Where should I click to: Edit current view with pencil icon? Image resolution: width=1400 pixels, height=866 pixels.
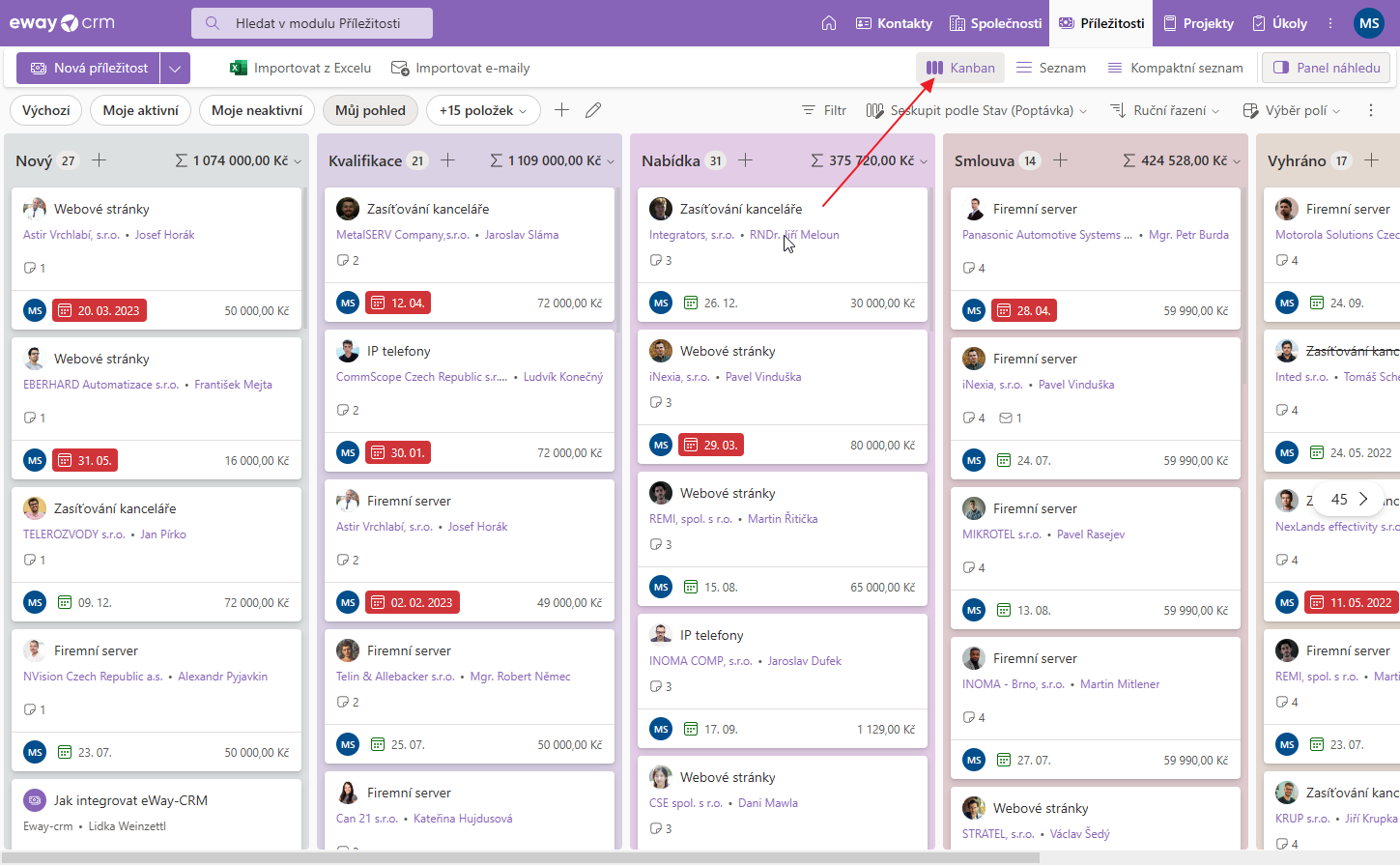pyautogui.click(x=593, y=110)
